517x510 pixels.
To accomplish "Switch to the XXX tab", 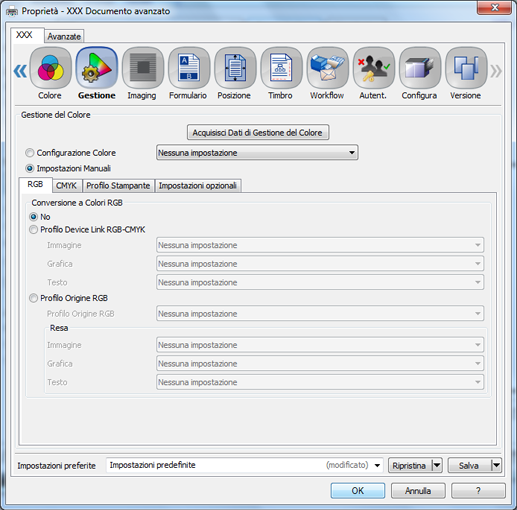I will click(27, 35).
